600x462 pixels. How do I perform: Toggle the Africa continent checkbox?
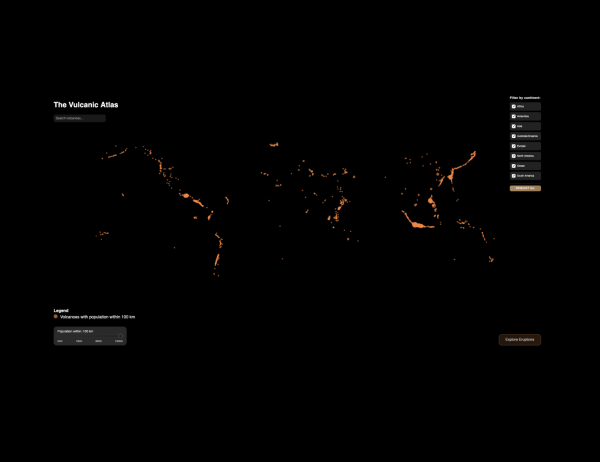514,105
